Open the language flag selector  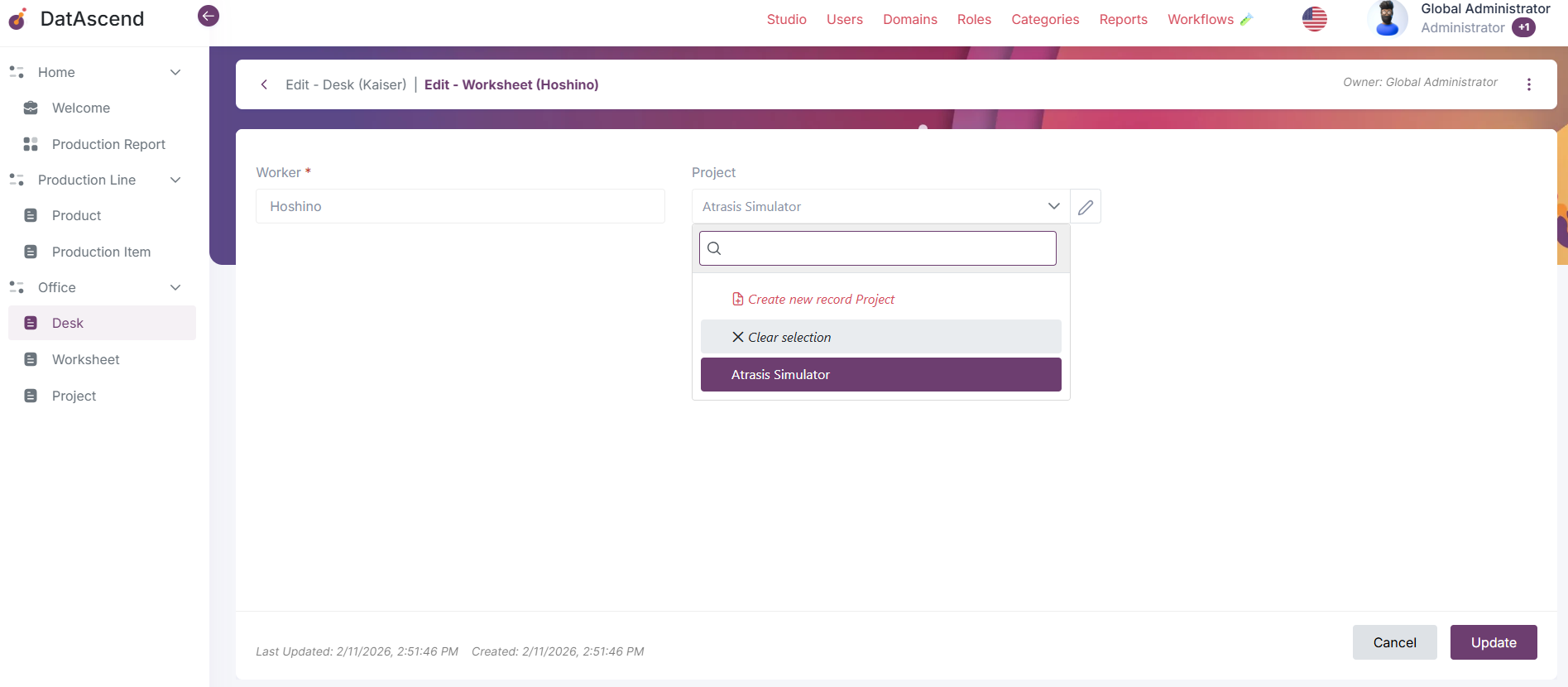1314,19
